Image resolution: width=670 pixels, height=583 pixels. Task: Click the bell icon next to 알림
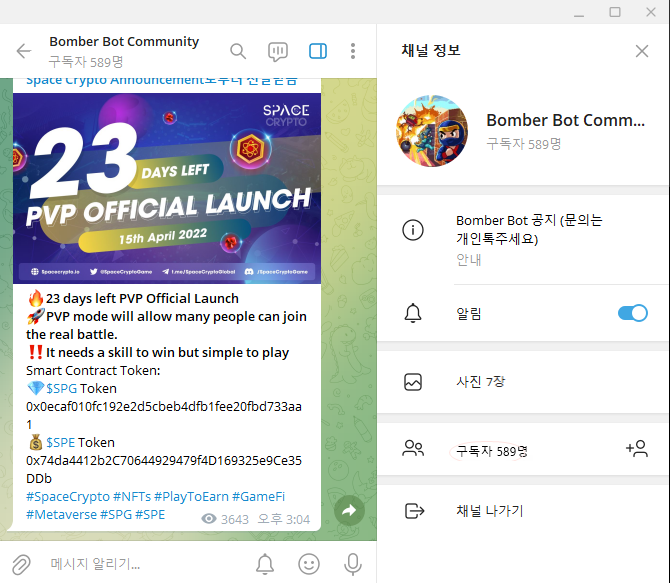pos(413,313)
